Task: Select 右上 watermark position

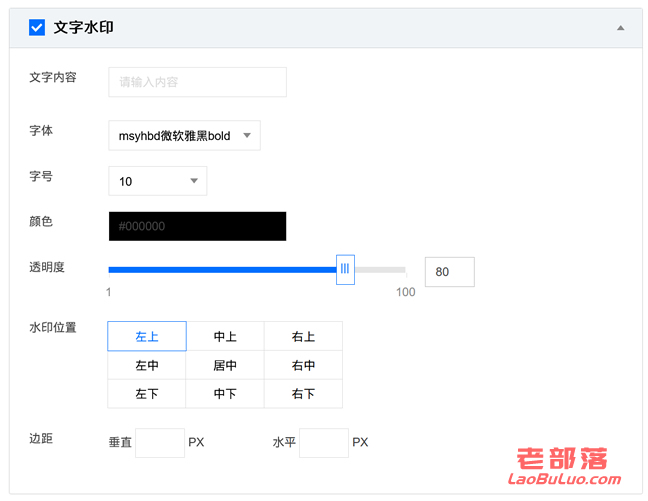Action: [303, 336]
